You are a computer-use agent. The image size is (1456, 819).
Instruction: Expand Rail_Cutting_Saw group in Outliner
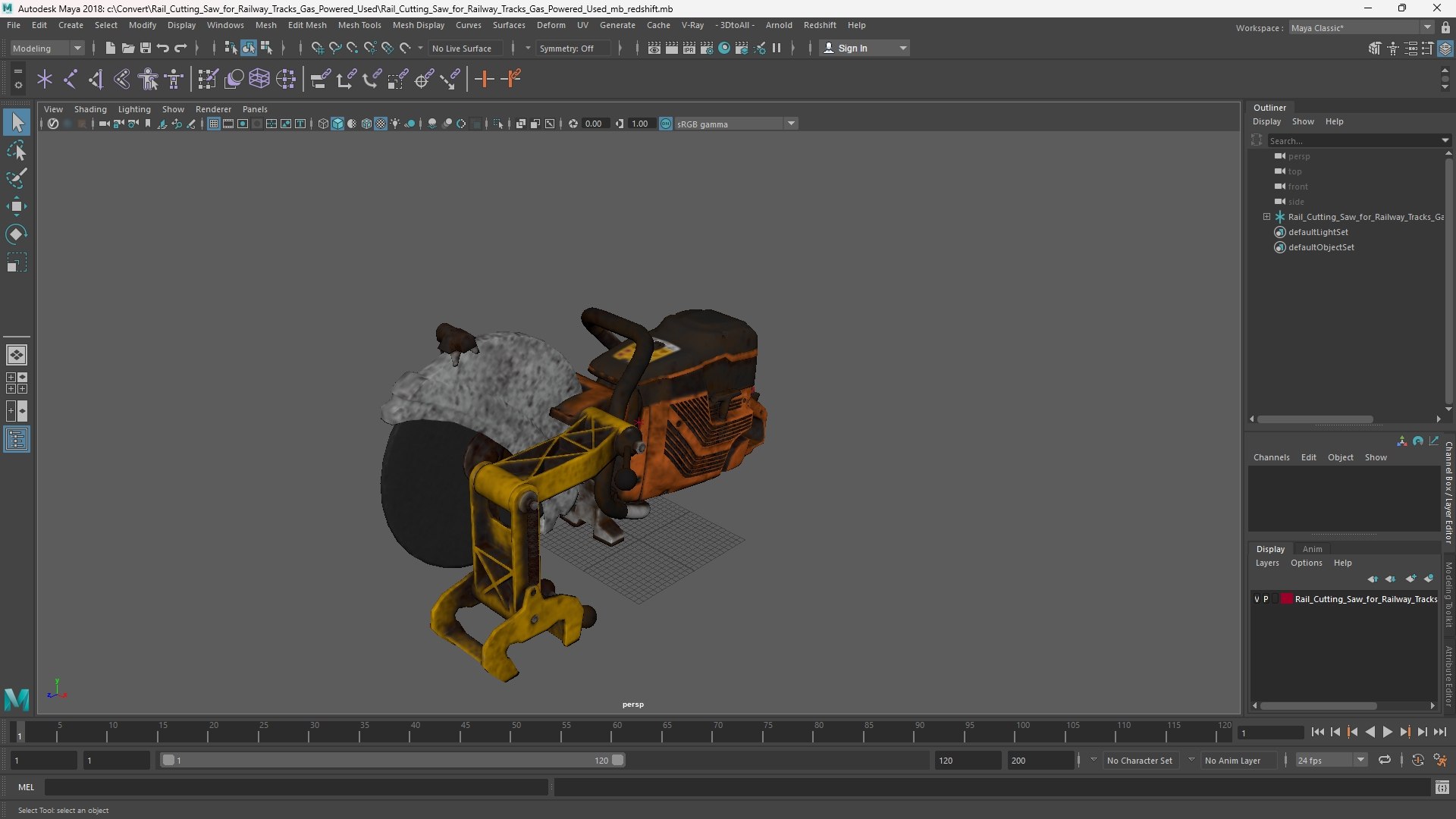point(1266,217)
